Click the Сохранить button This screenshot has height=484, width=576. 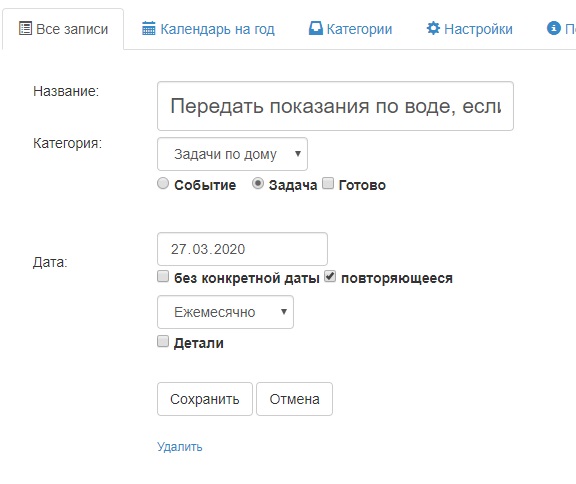[205, 399]
